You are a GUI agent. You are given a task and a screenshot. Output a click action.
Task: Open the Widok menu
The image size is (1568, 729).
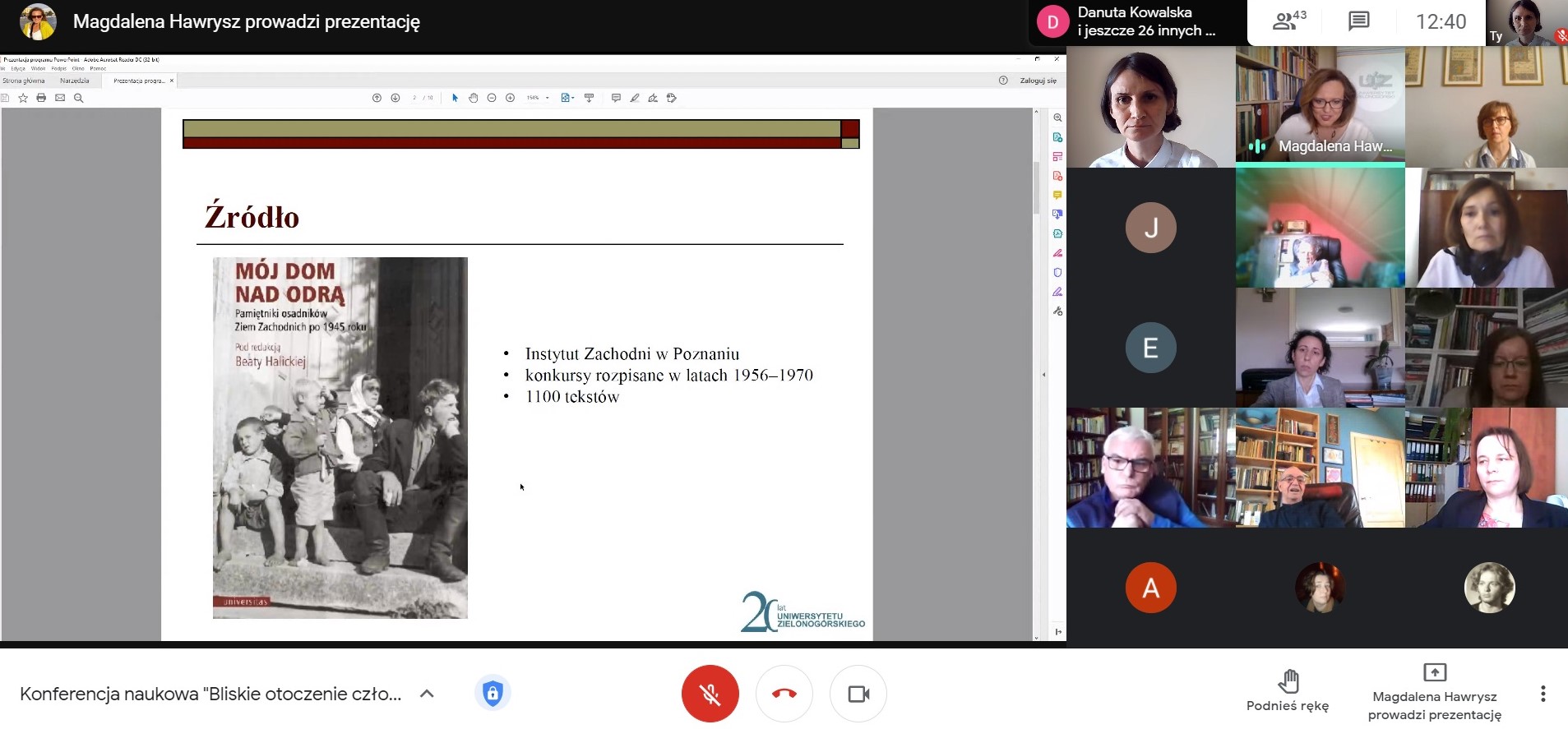(x=38, y=69)
